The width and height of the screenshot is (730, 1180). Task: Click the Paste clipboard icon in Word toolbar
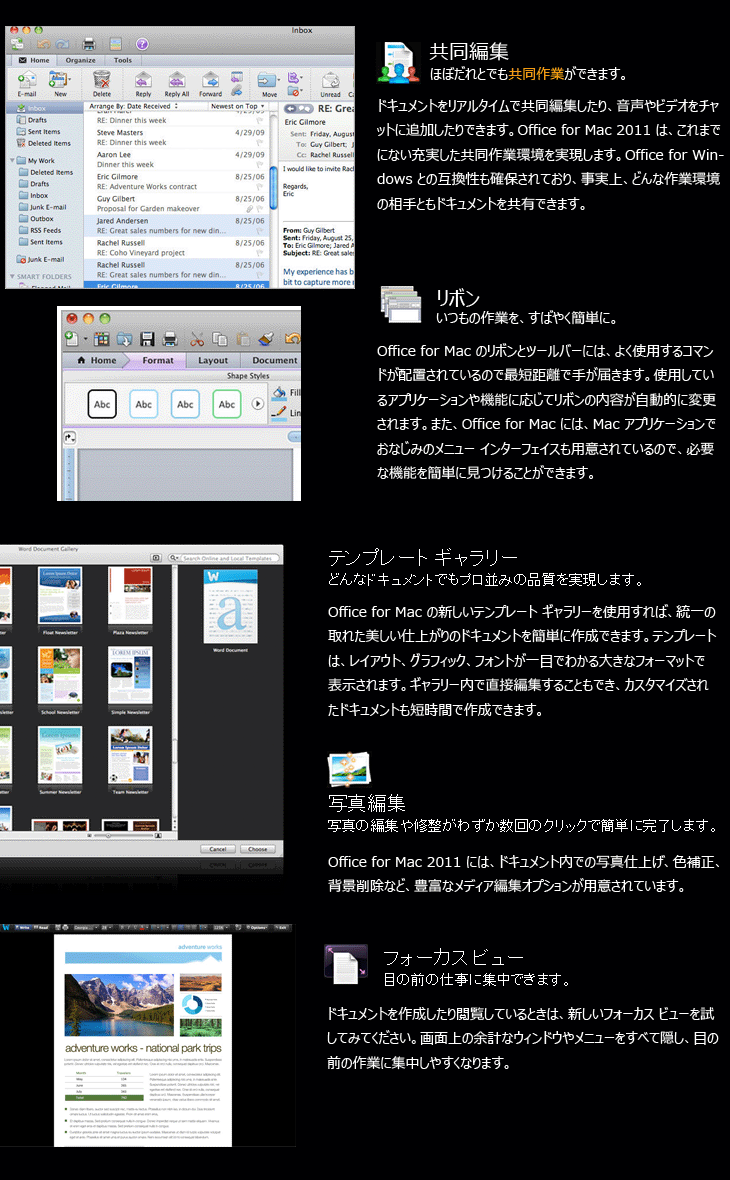[242, 339]
